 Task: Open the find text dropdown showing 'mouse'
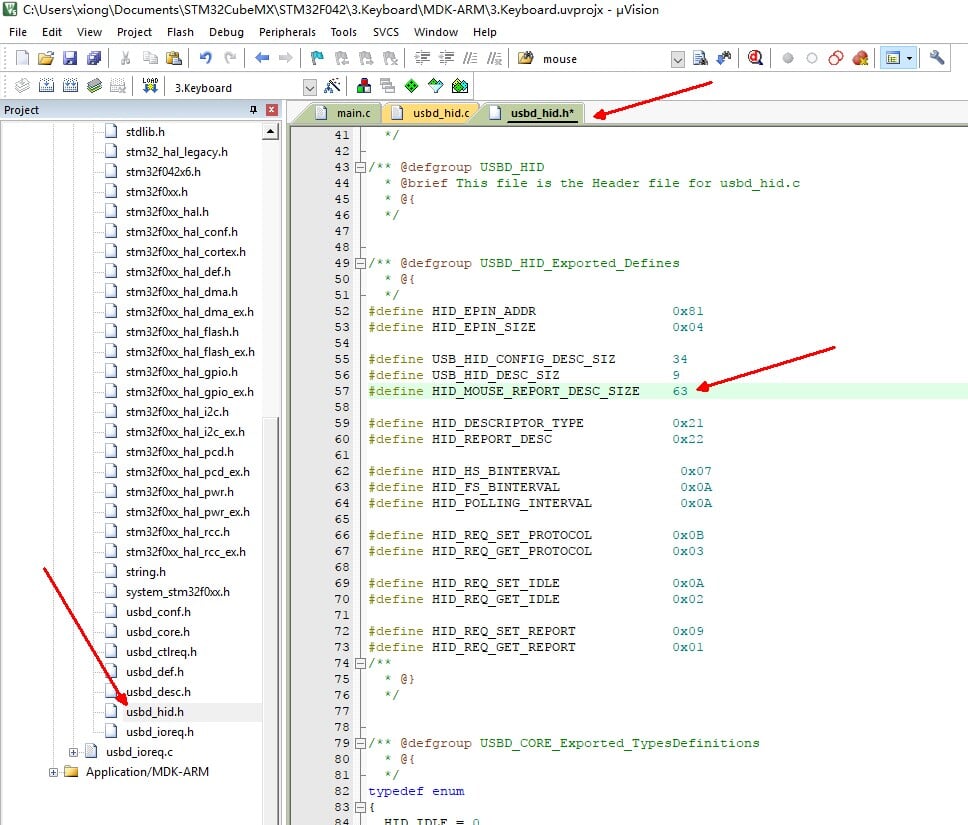point(677,59)
